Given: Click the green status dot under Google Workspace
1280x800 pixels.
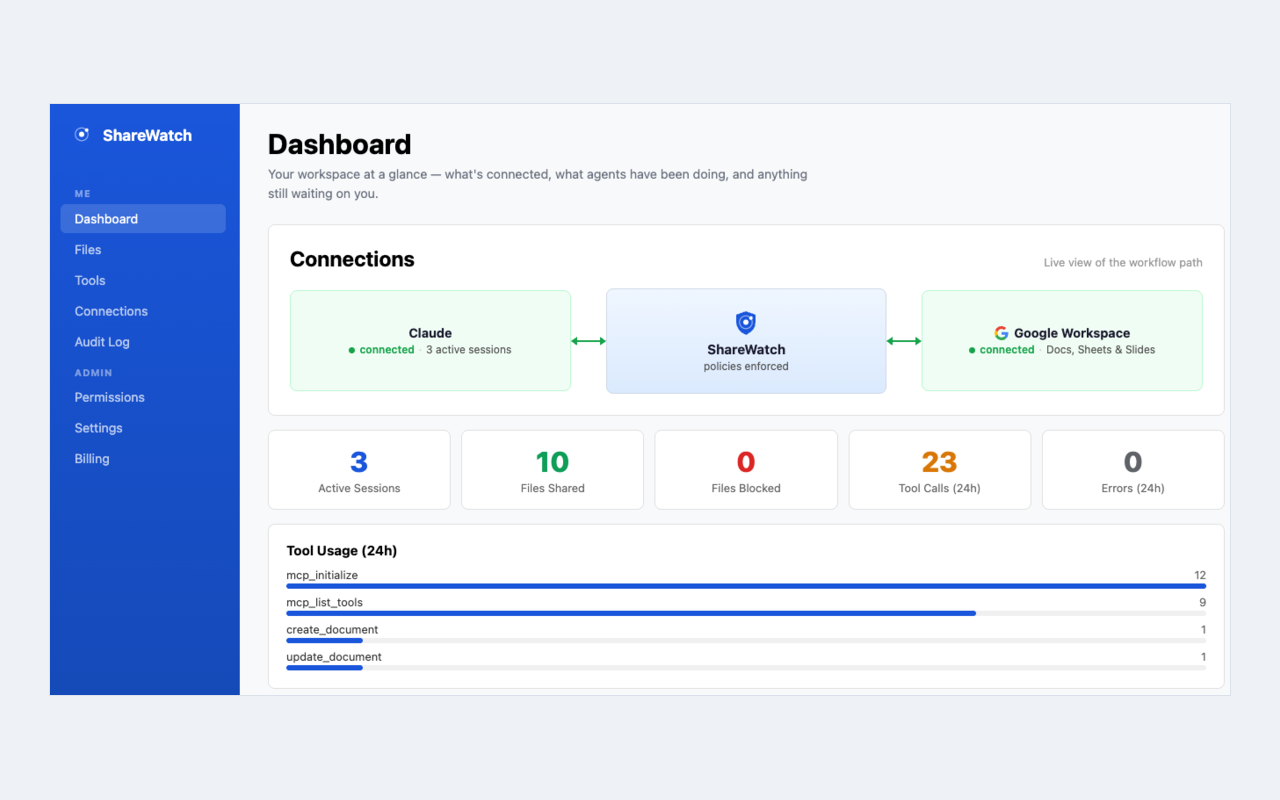Looking at the screenshot, I should (x=972, y=350).
